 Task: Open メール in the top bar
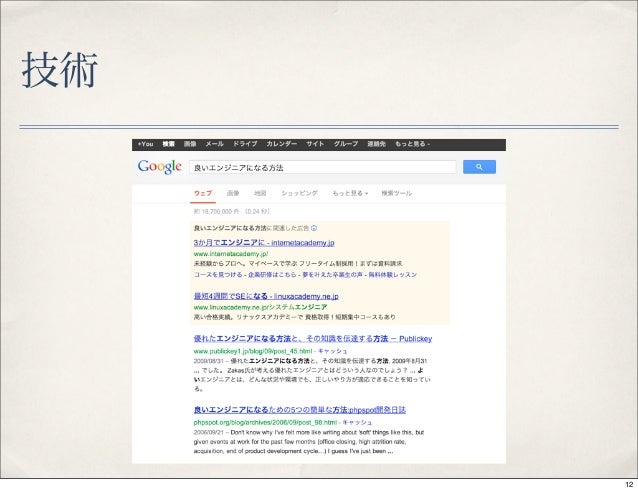click(214, 144)
